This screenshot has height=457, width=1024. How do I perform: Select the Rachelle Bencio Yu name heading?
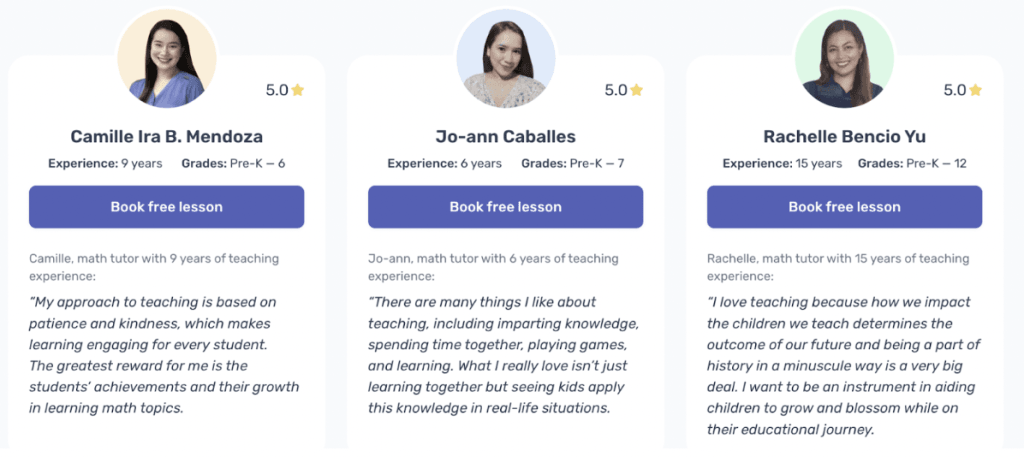coord(845,136)
